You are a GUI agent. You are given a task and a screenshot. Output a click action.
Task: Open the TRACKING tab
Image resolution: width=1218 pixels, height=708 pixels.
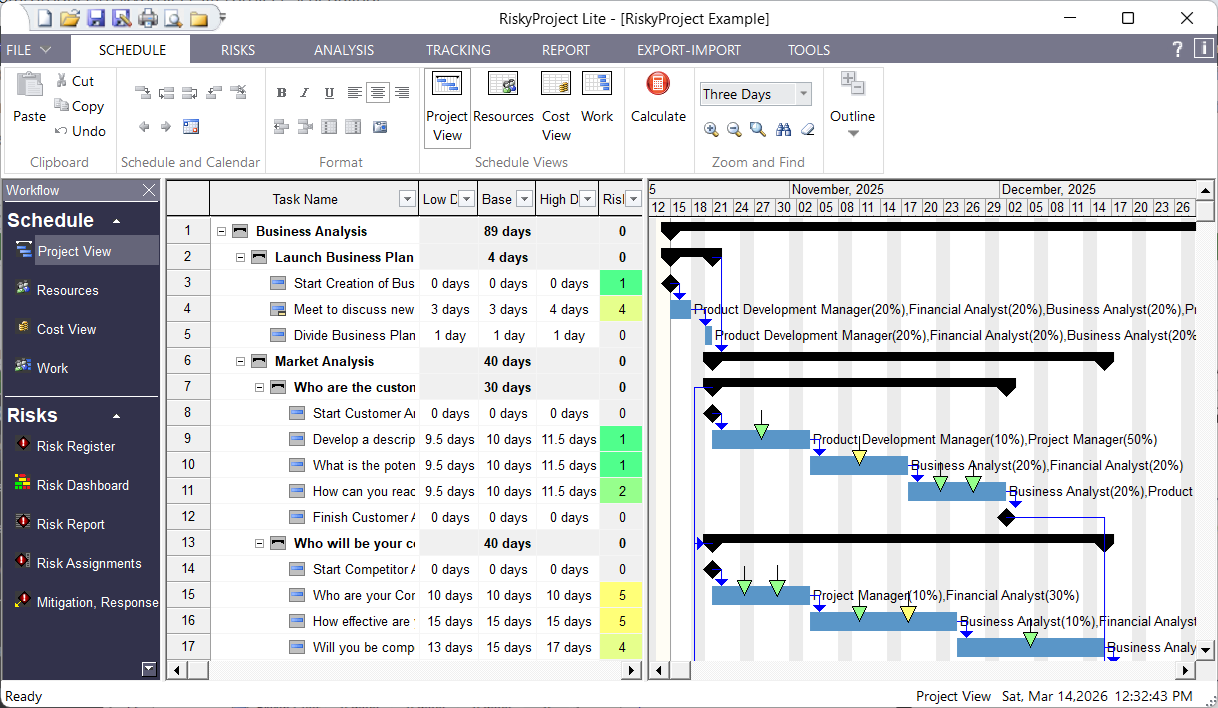point(457,49)
